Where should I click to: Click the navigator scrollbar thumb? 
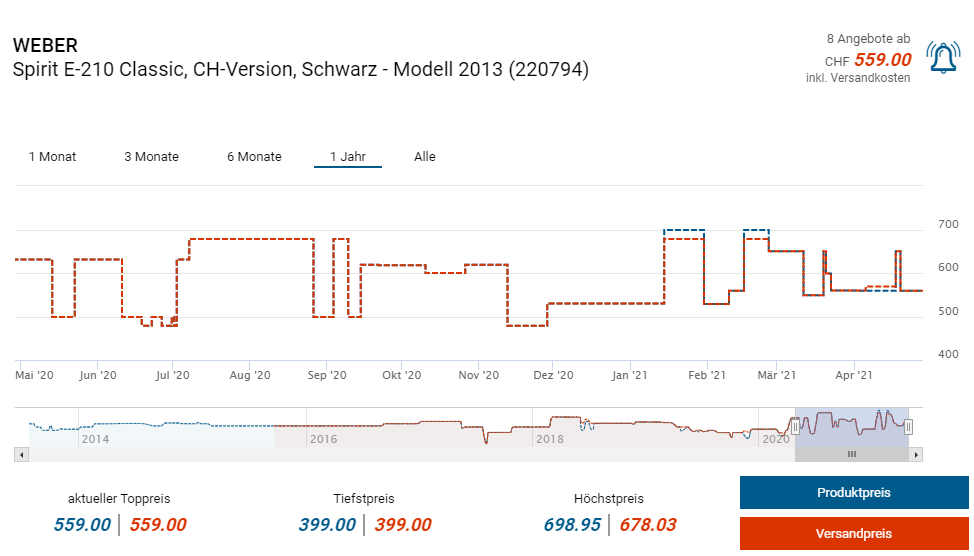pyautogui.click(x=852, y=454)
